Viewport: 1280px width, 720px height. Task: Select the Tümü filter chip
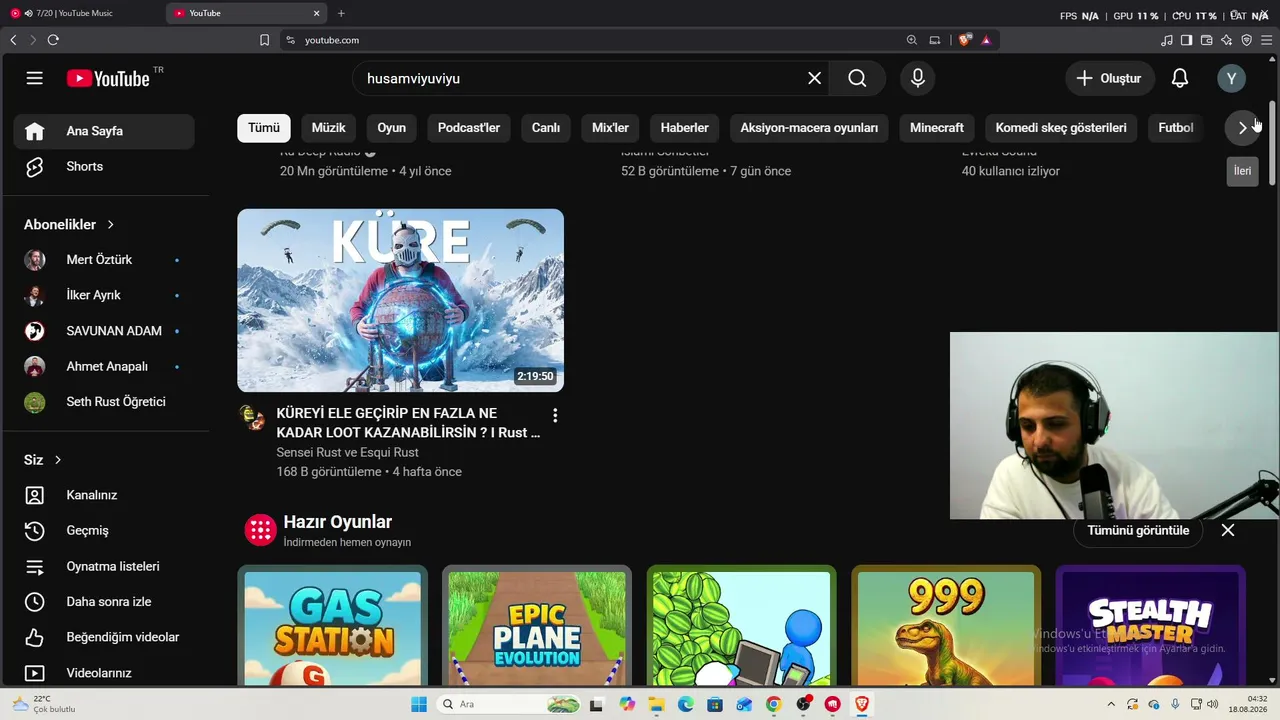(x=264, y=128)
